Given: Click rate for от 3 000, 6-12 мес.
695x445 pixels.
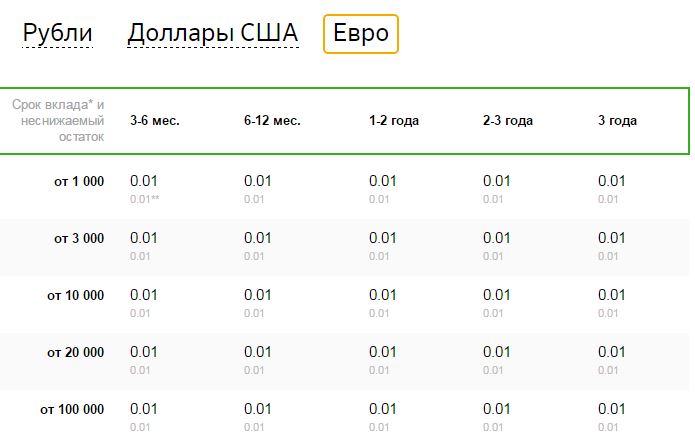Looking at the screenshot, I should [258, 238].
